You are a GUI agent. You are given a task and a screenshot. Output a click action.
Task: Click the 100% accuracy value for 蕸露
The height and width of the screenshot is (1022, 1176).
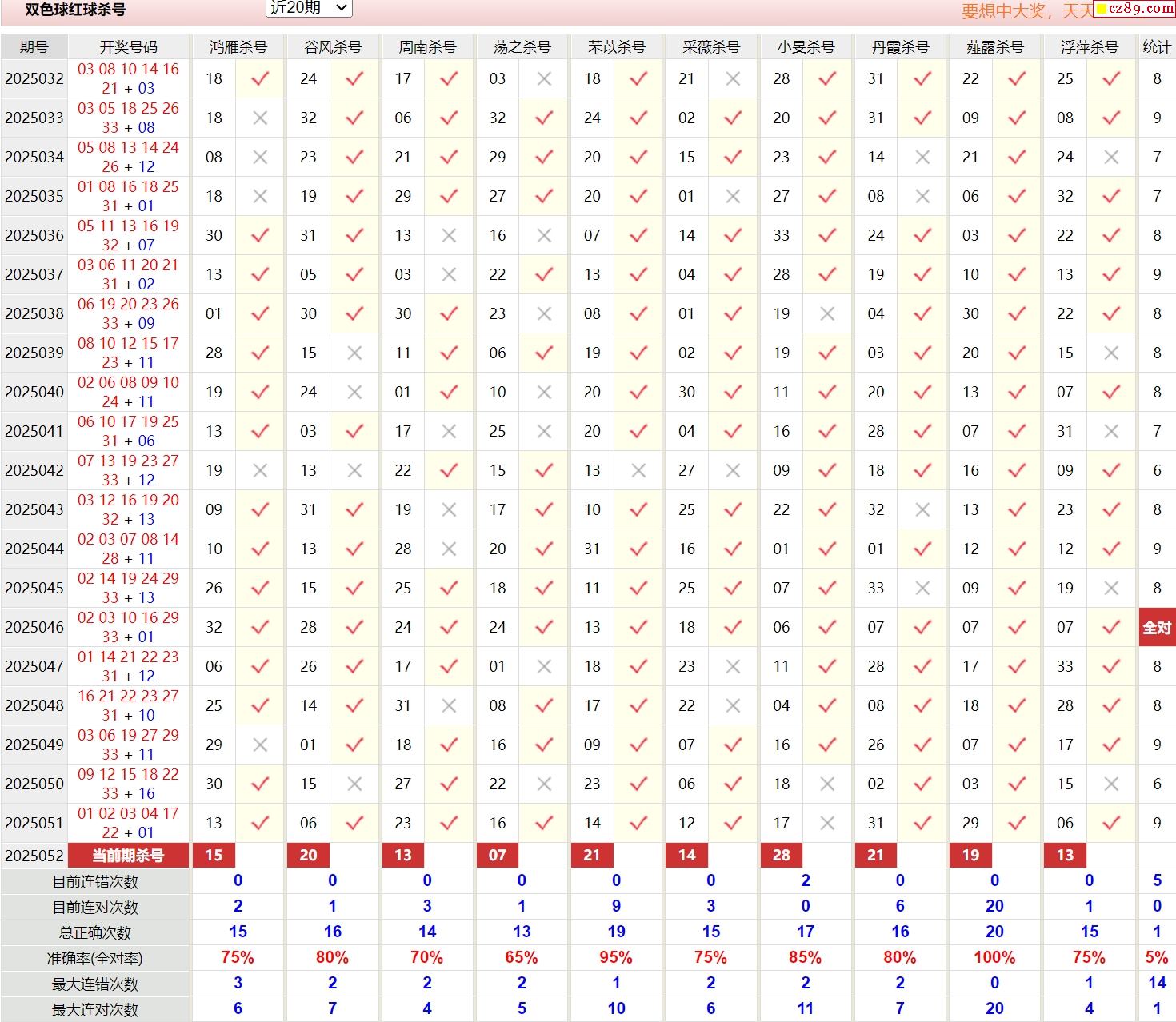point(994,957)
